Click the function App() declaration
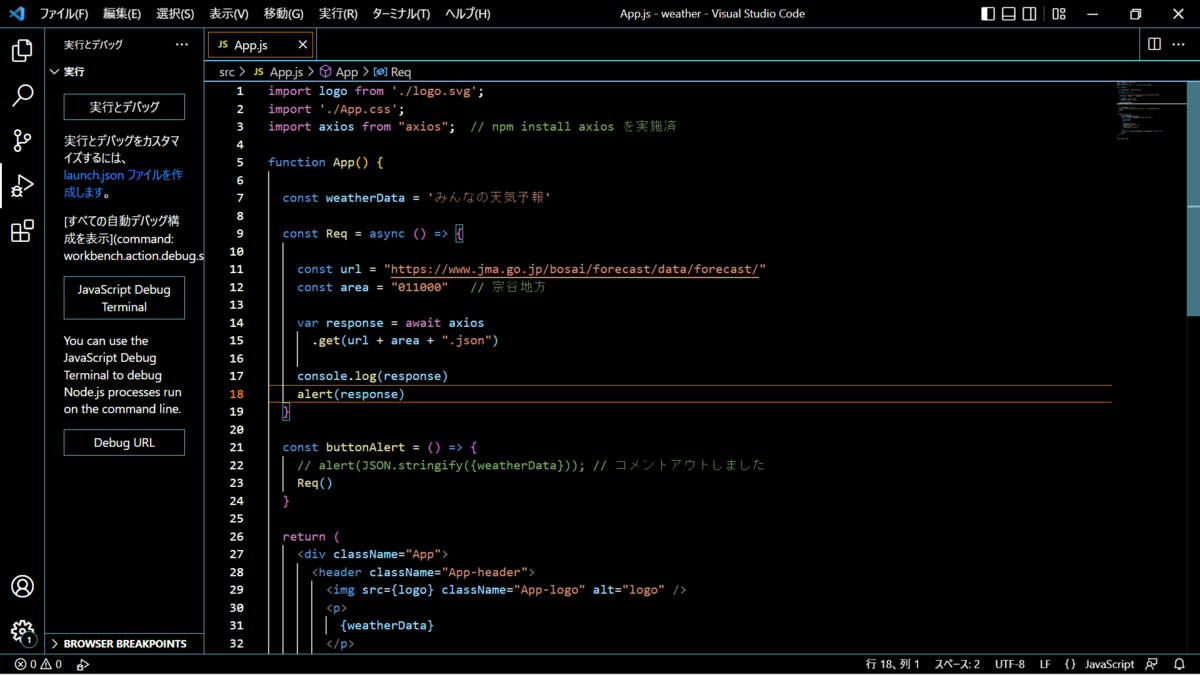Screen dimensions: 1200x675 (326, 162)
